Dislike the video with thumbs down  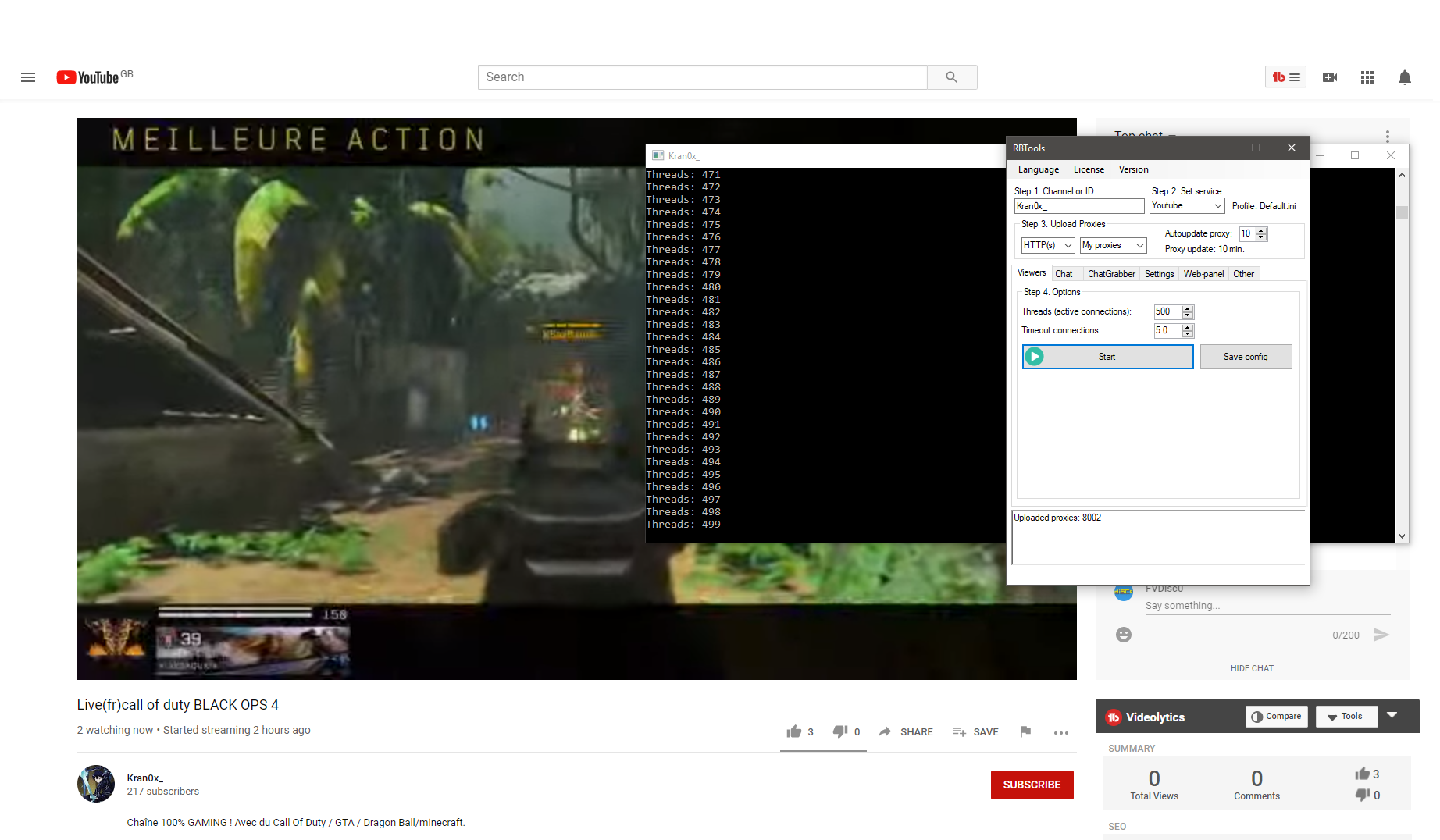click(x=840, y=731)
